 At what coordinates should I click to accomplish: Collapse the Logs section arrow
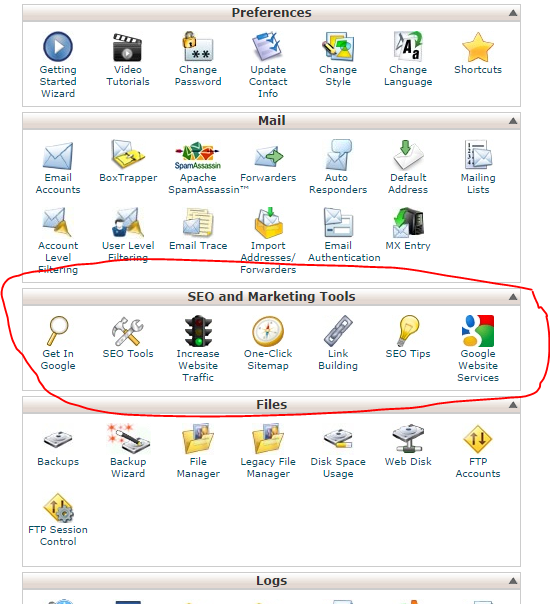point(513,581)
